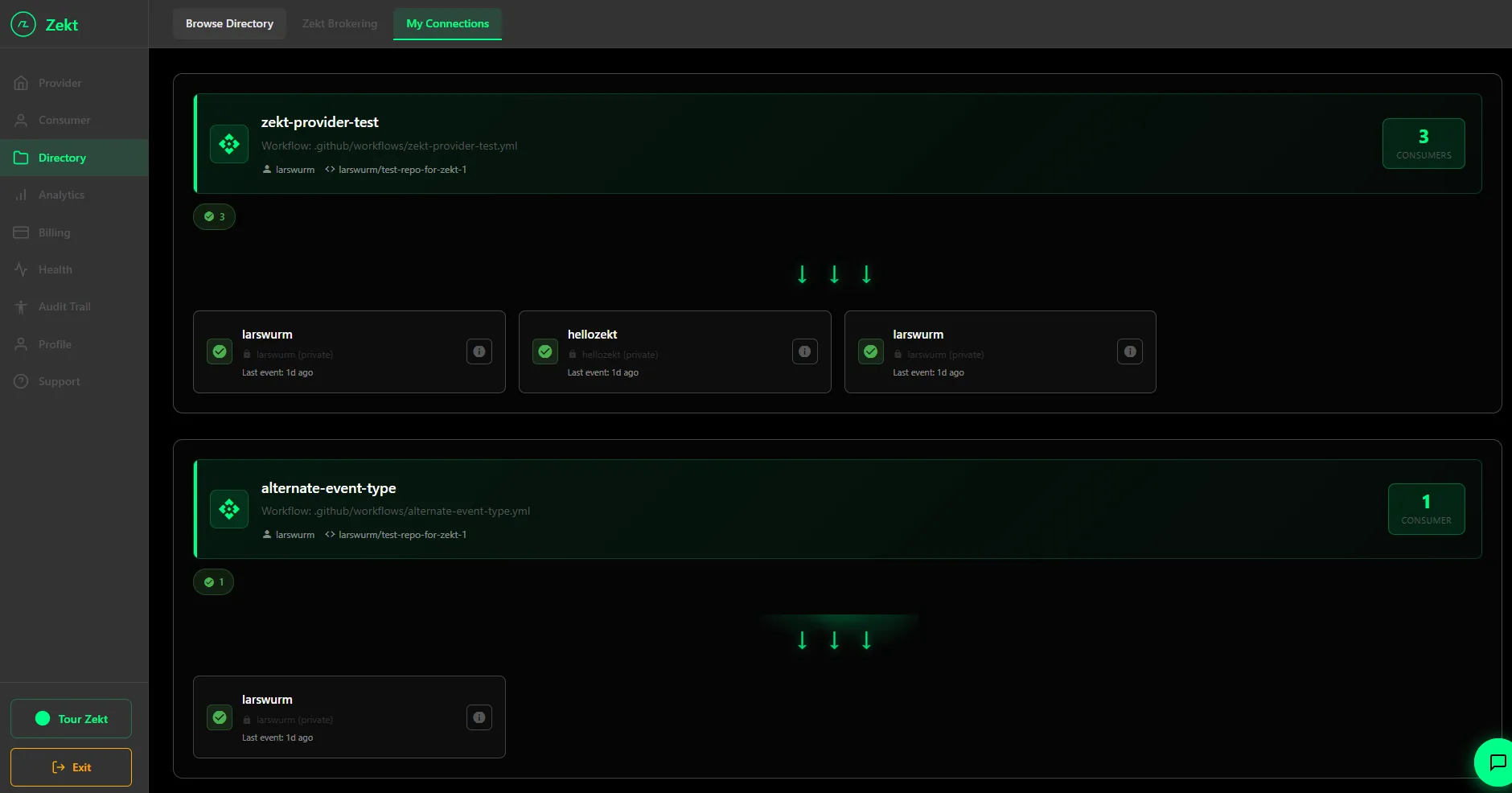Image resolution: width=1512 pixels, height=793 pixels.
Task: Go to Health page in sidebar
Action: point(55,269)
